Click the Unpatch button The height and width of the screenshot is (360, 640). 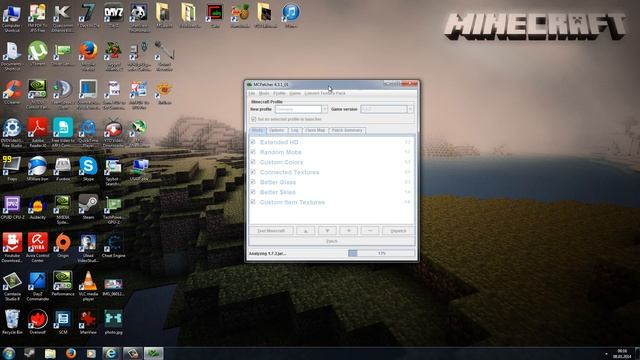[x=398, y=231]
